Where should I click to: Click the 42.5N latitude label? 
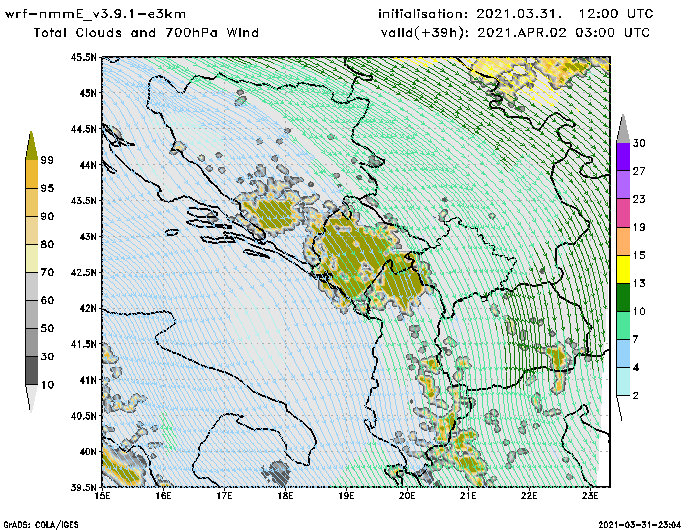83,272
